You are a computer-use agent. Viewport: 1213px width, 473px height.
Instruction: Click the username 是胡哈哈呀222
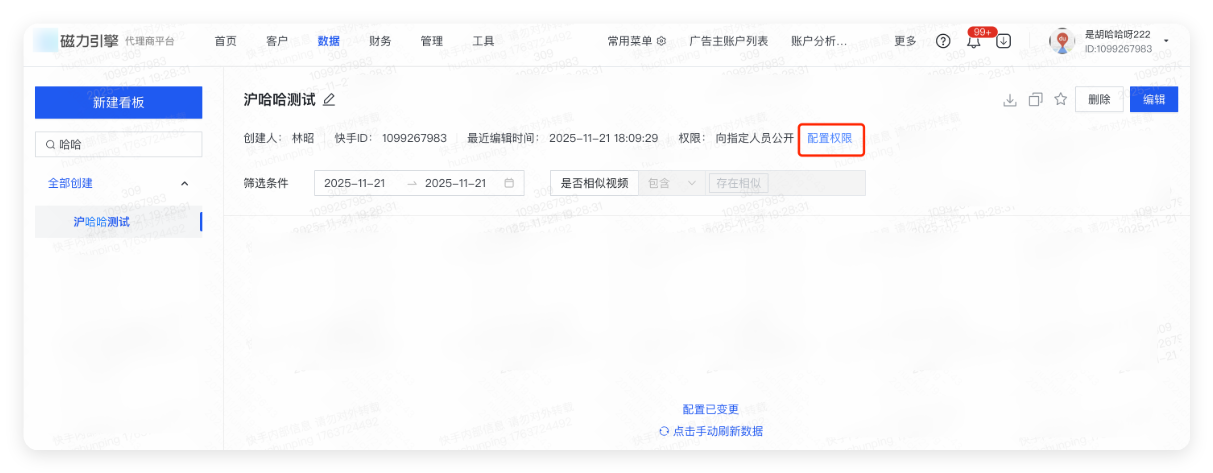click(x=1118, y=34)
